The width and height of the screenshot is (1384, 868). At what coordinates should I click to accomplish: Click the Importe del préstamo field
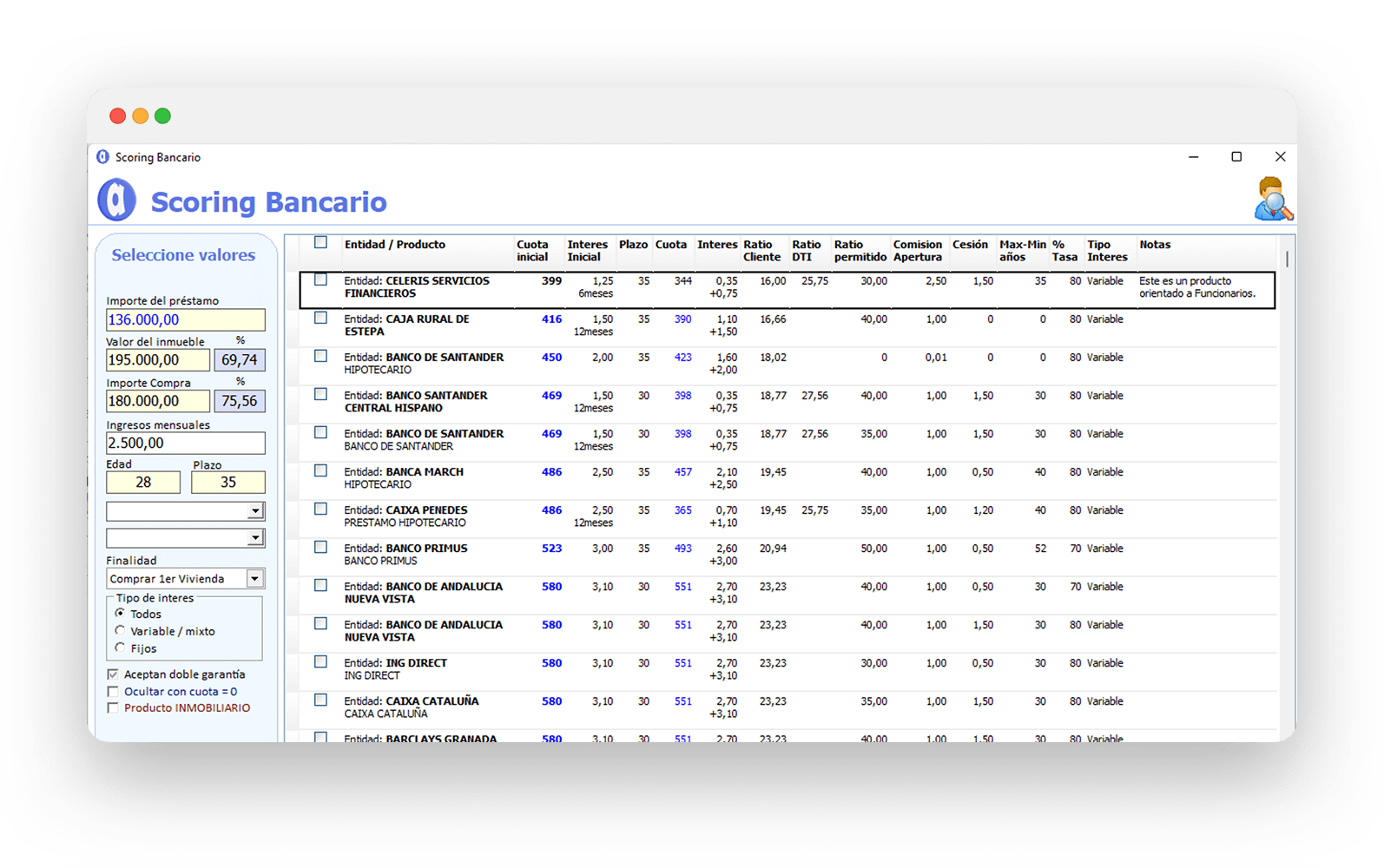click(185, 320)
